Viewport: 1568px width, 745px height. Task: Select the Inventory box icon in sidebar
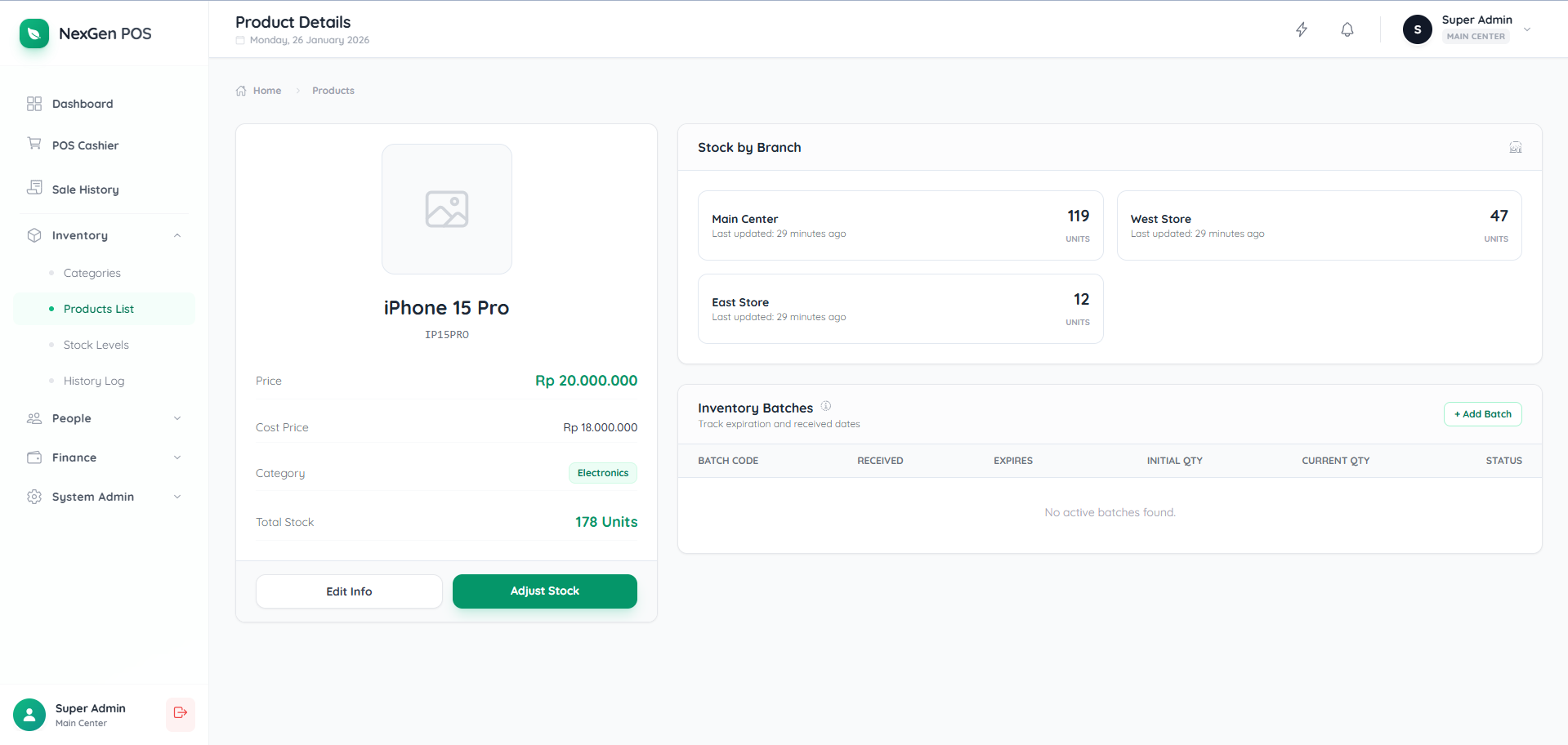(x=34, y=235)
